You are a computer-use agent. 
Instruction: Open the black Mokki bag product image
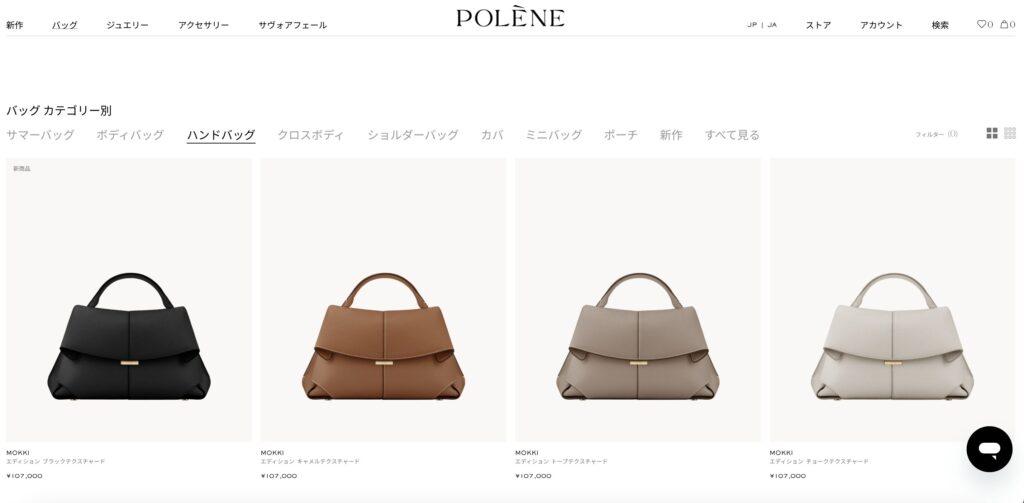(x=129, y=300)
